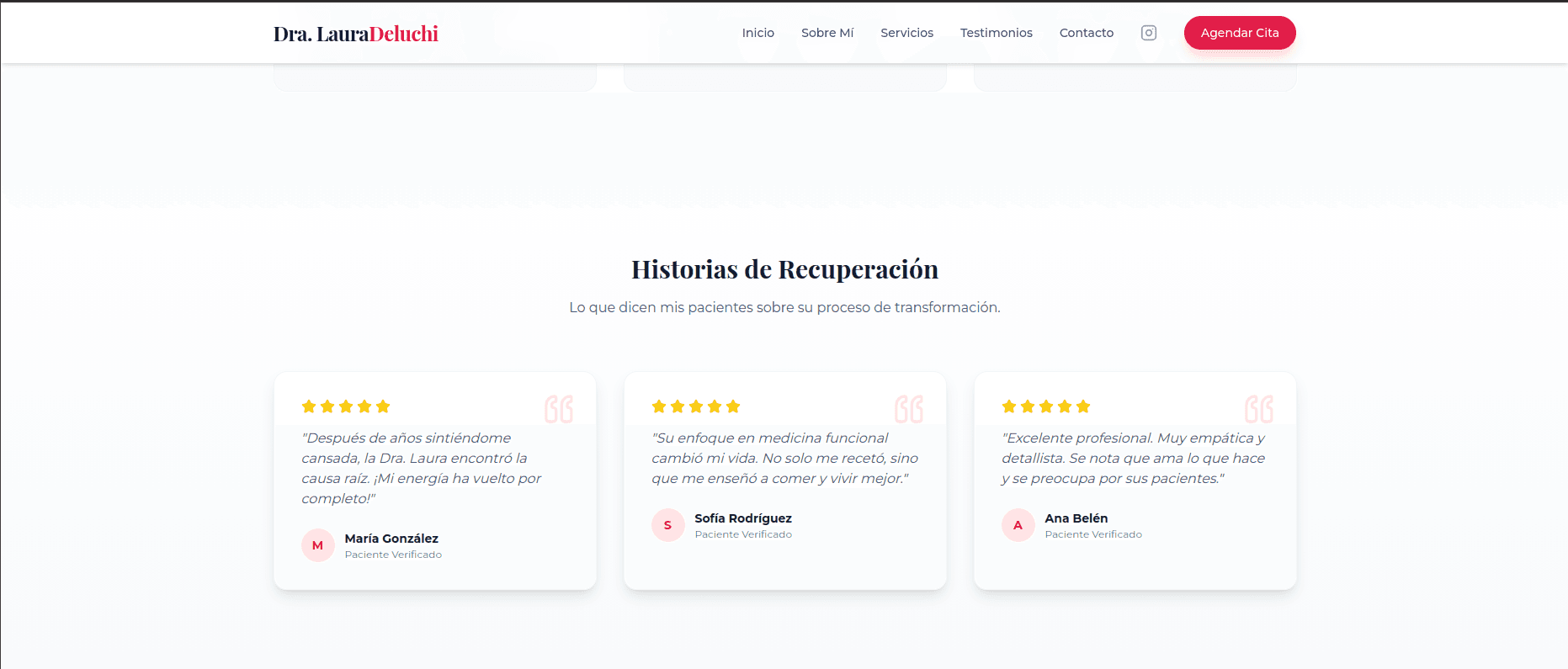Go to Inicio in navigation
The height and width of the screenshot is (669, 1568).
click(x=757, y=33)
